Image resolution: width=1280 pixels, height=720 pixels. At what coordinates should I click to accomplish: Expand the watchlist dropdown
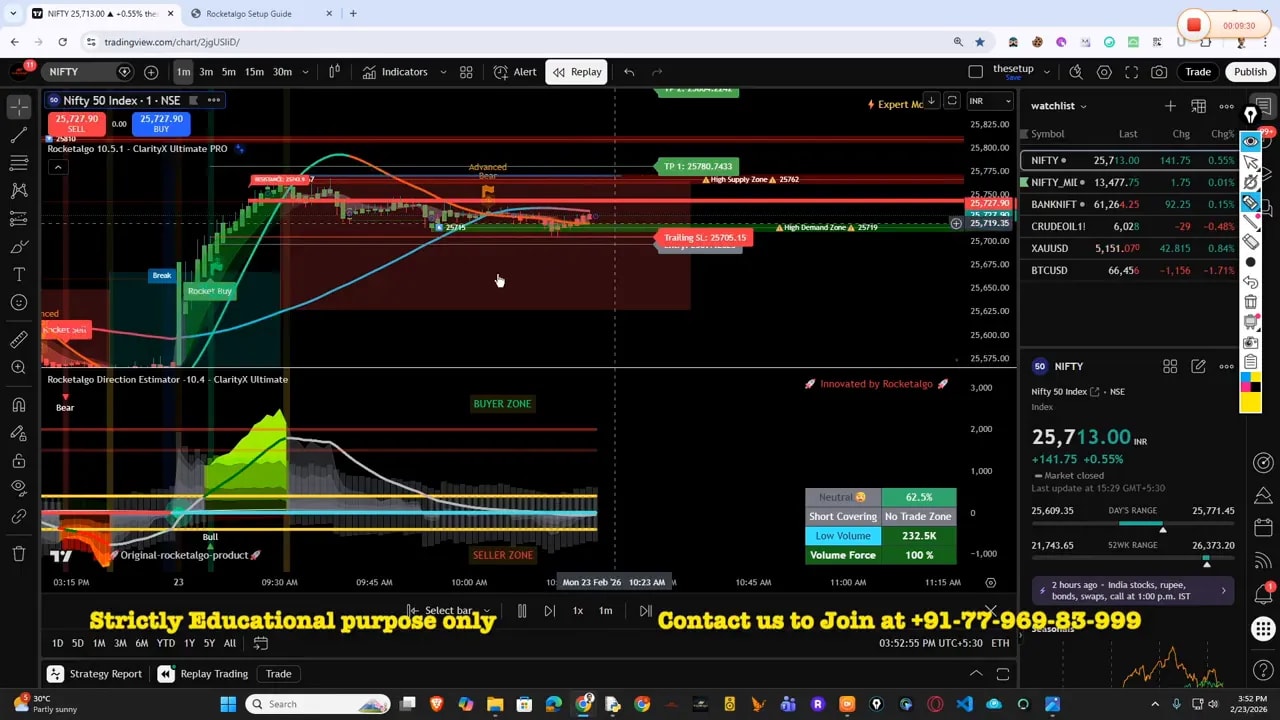point(1085,106)
